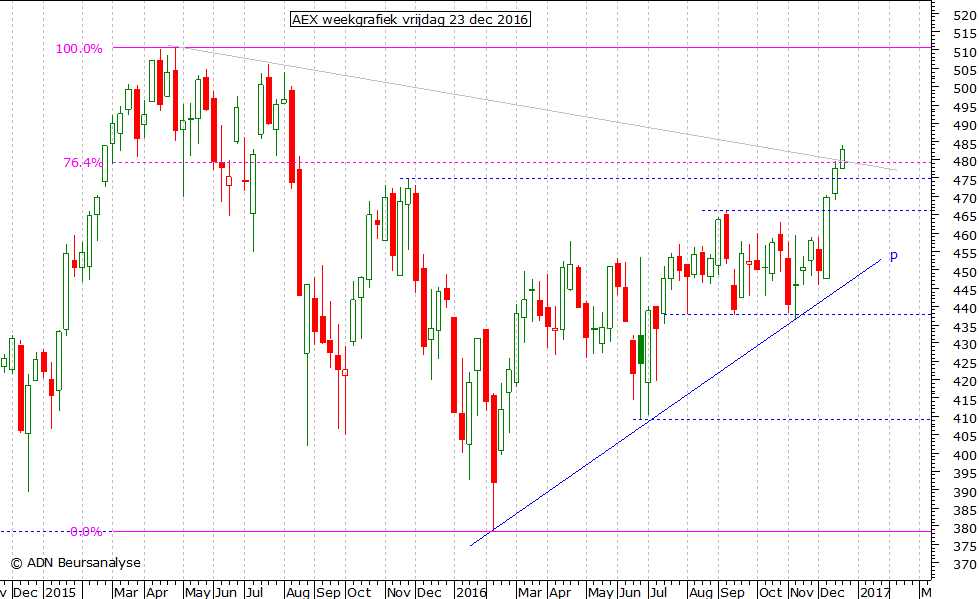Select the '100.0%' Fibonacci level label
This screenshot has height=599, width=979.
point(79,49)
